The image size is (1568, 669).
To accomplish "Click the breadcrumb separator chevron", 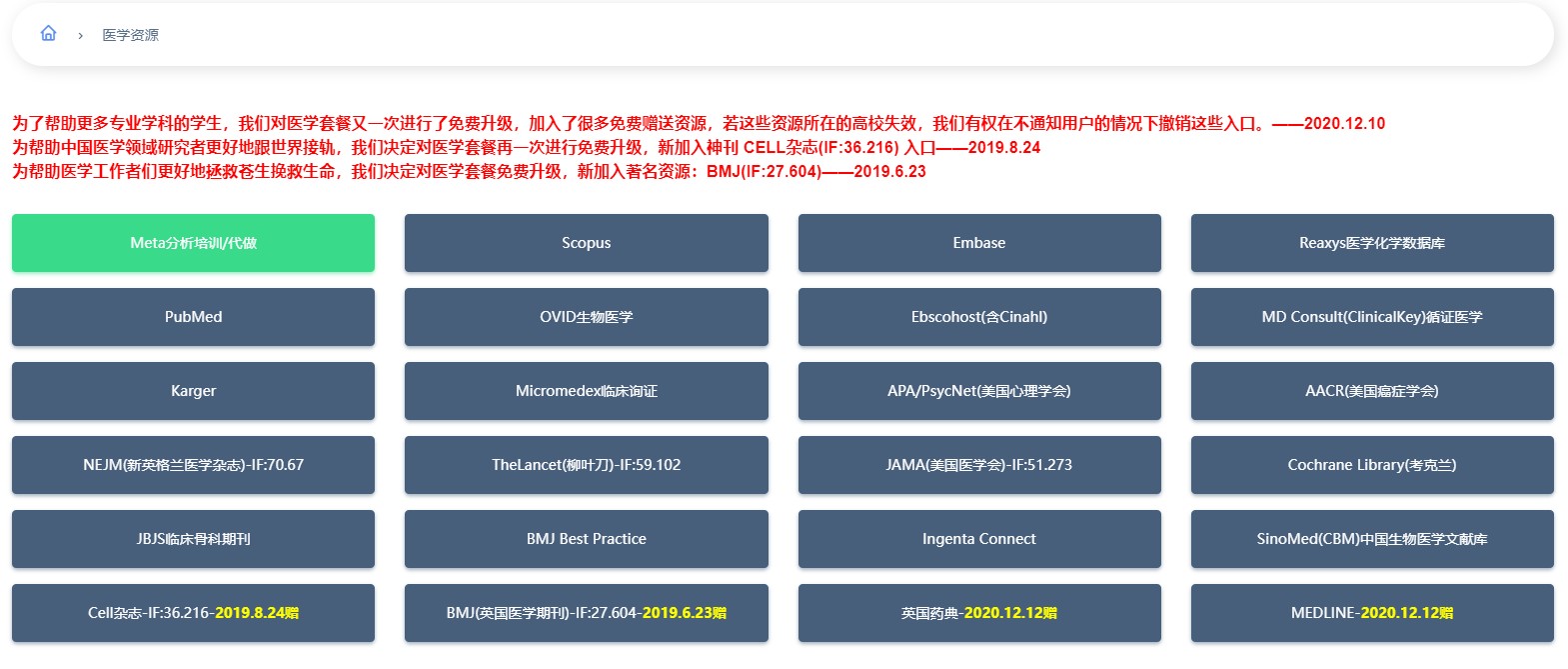I will coord(80,36).
